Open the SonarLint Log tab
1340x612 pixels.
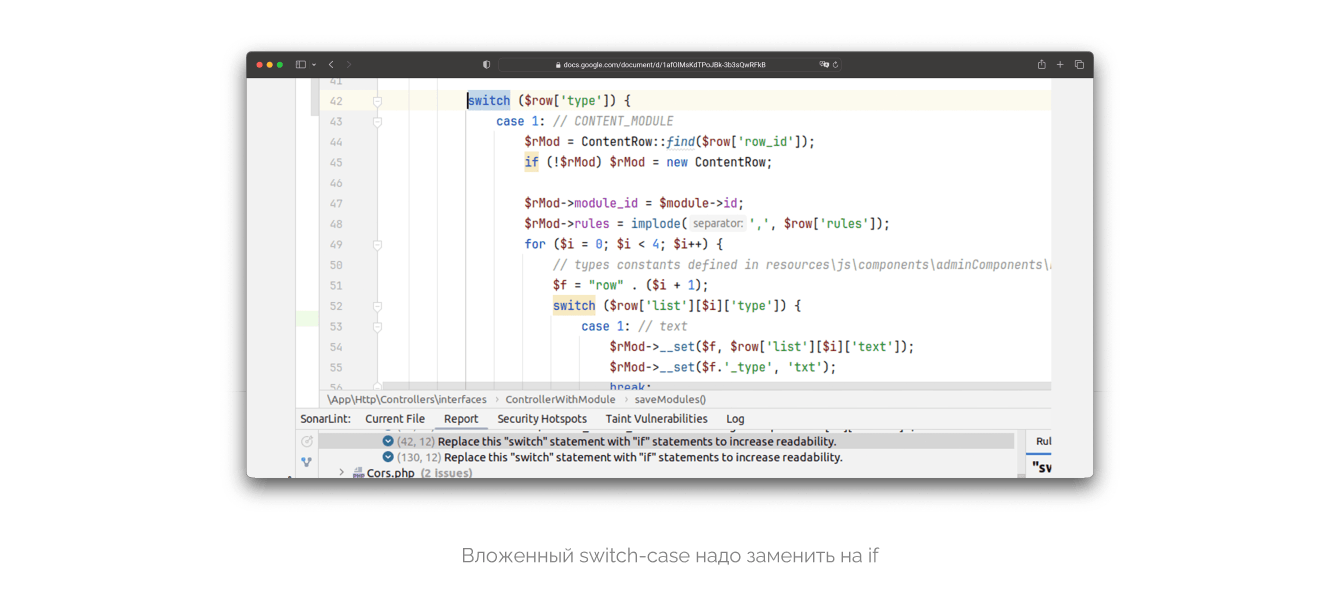(735, 419)
